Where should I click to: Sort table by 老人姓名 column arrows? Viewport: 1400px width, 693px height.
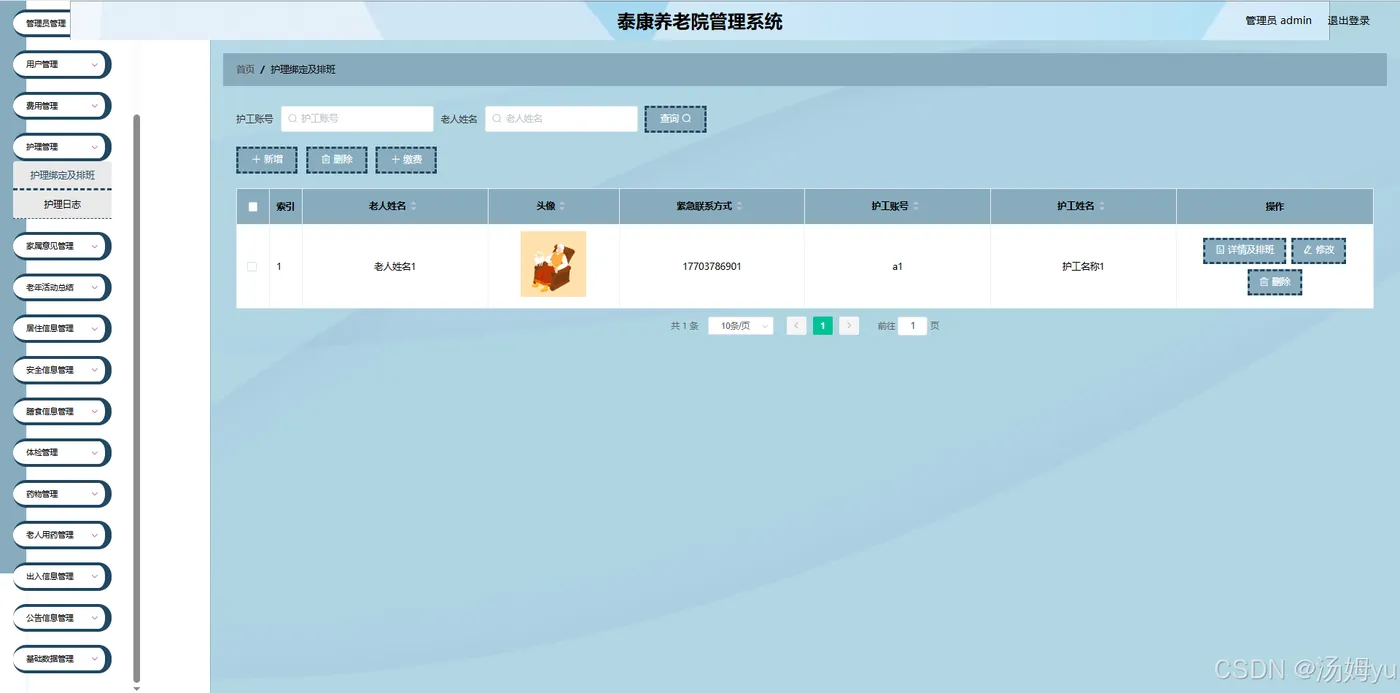coord(414,206)
